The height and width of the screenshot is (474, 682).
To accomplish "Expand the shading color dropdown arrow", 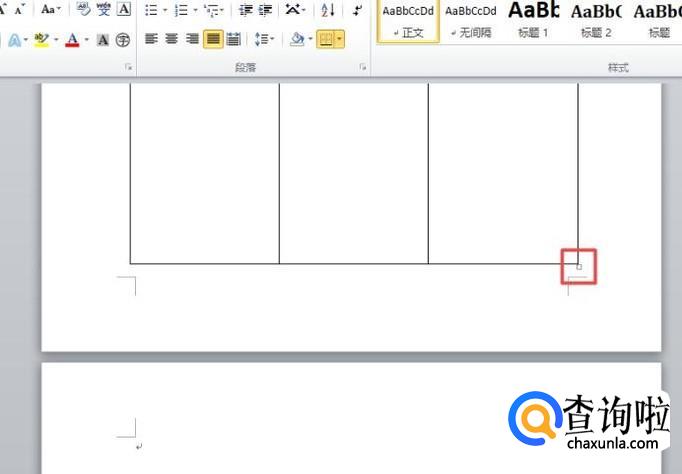I will click(311, 40).
